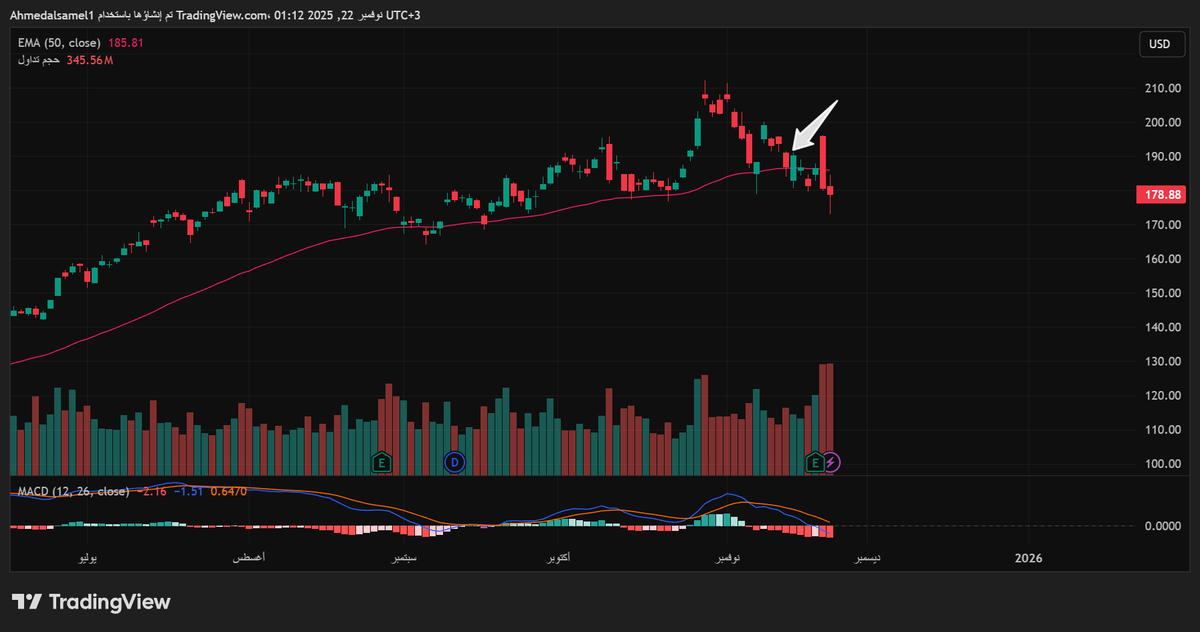Click the orange signal value 0.6470

[x=228, y=491]
